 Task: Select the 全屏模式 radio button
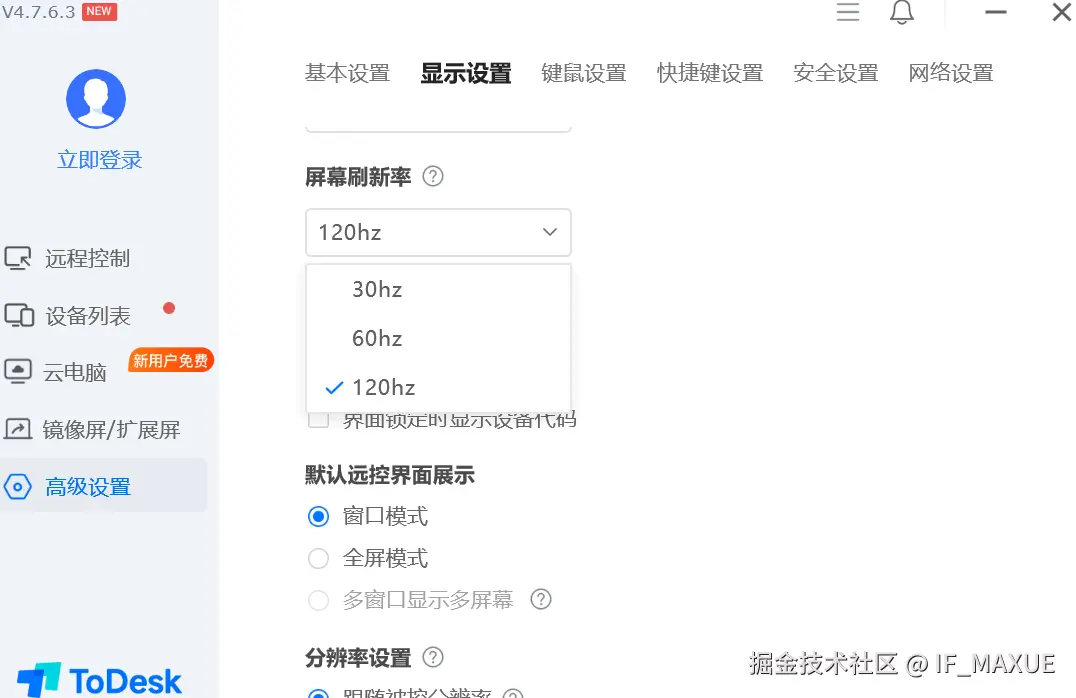click(318, 558)
